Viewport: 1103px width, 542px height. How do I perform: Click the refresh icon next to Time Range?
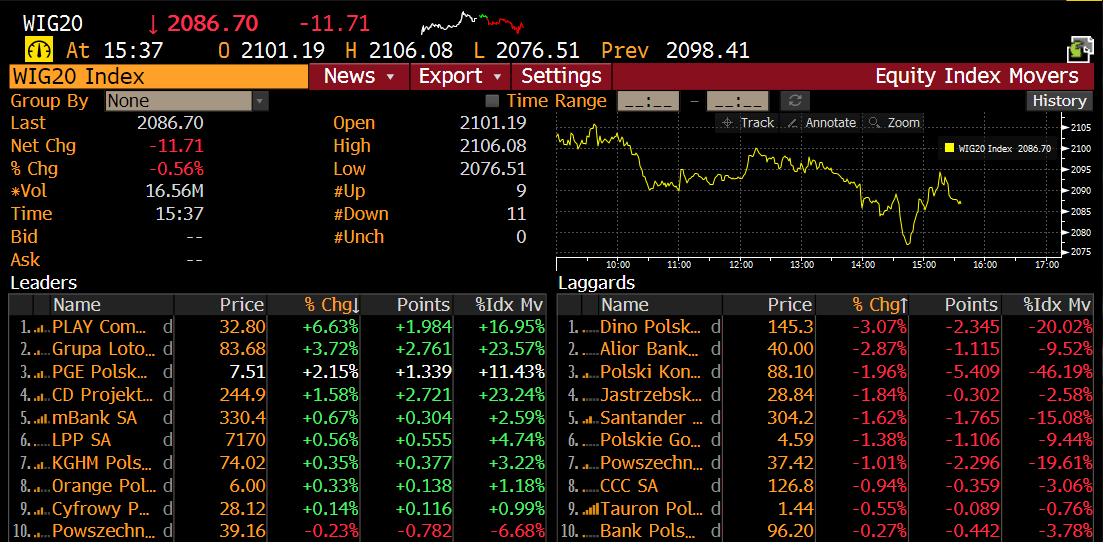coord(795,101)
